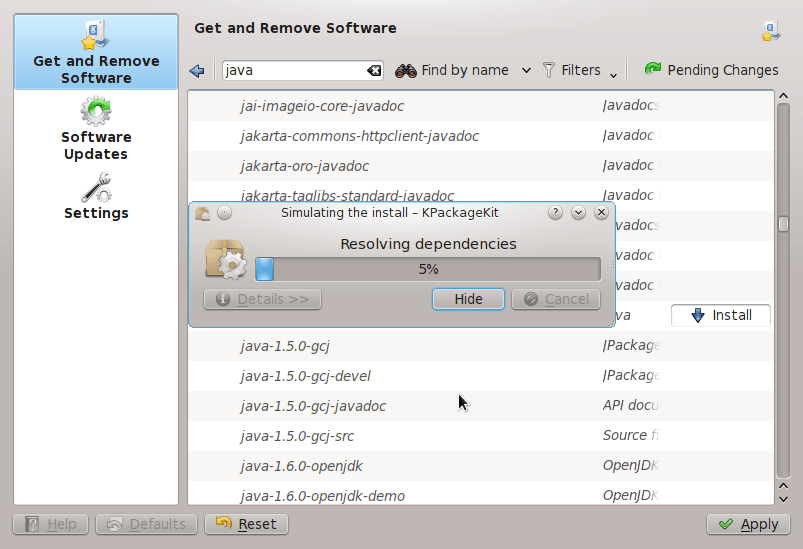Screen dimensions: 803x549
Task: Hide the install simulation dialog
Action: point(468,299)
